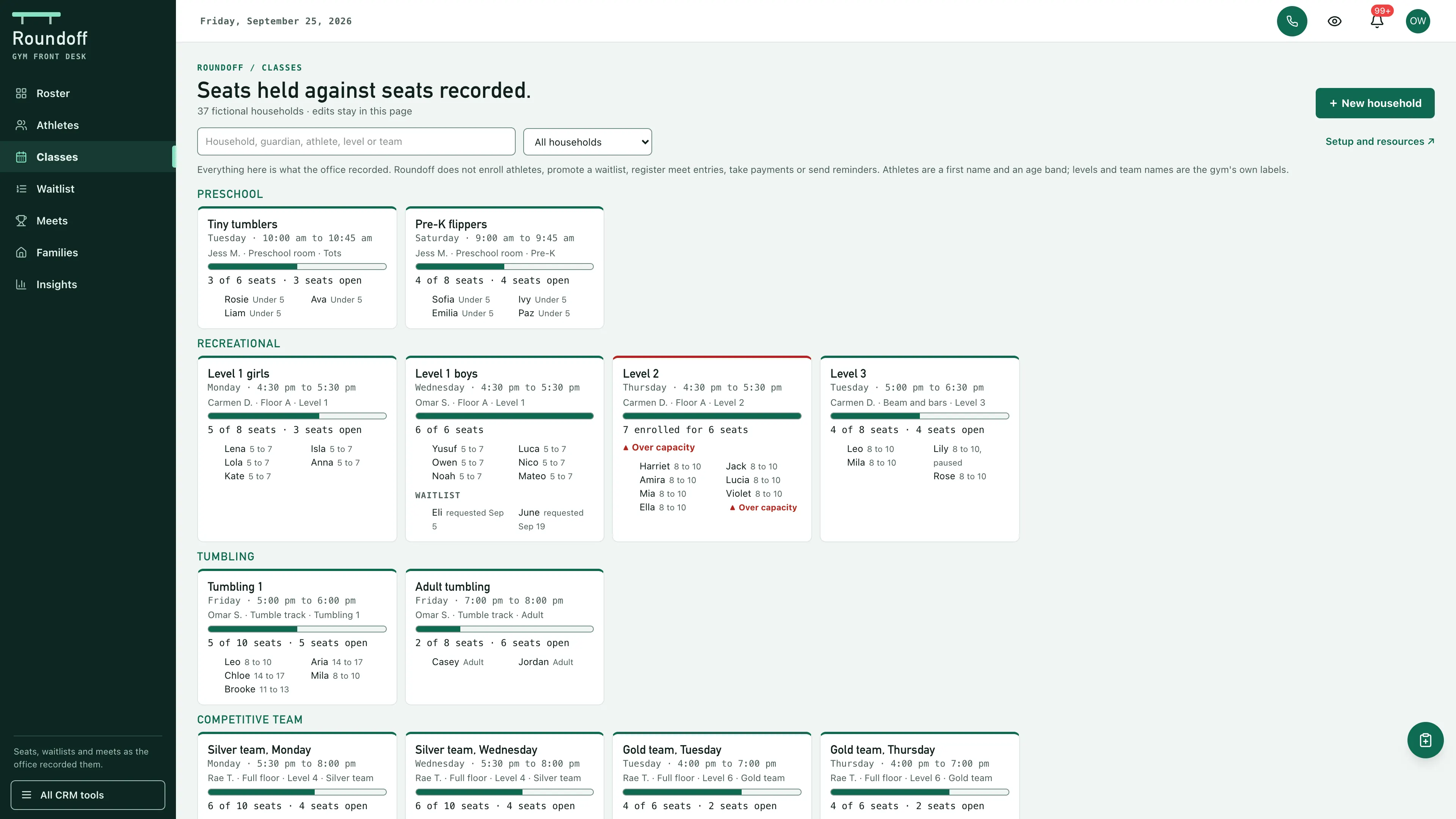The height and width of the screenshot is (819, 1456).
Task: Open Meets section in sidebar
Action: [88, 220]
